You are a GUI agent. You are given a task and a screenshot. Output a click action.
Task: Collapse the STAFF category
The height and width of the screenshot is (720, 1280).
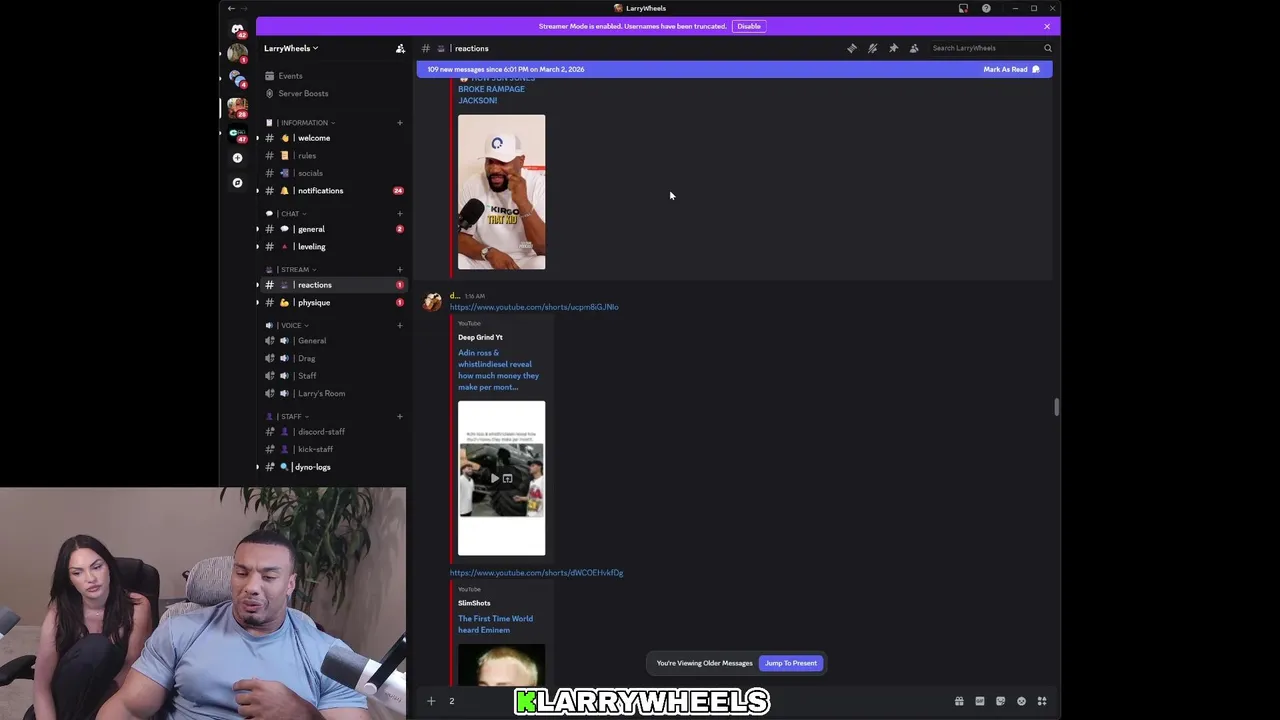tap(288, 416)
